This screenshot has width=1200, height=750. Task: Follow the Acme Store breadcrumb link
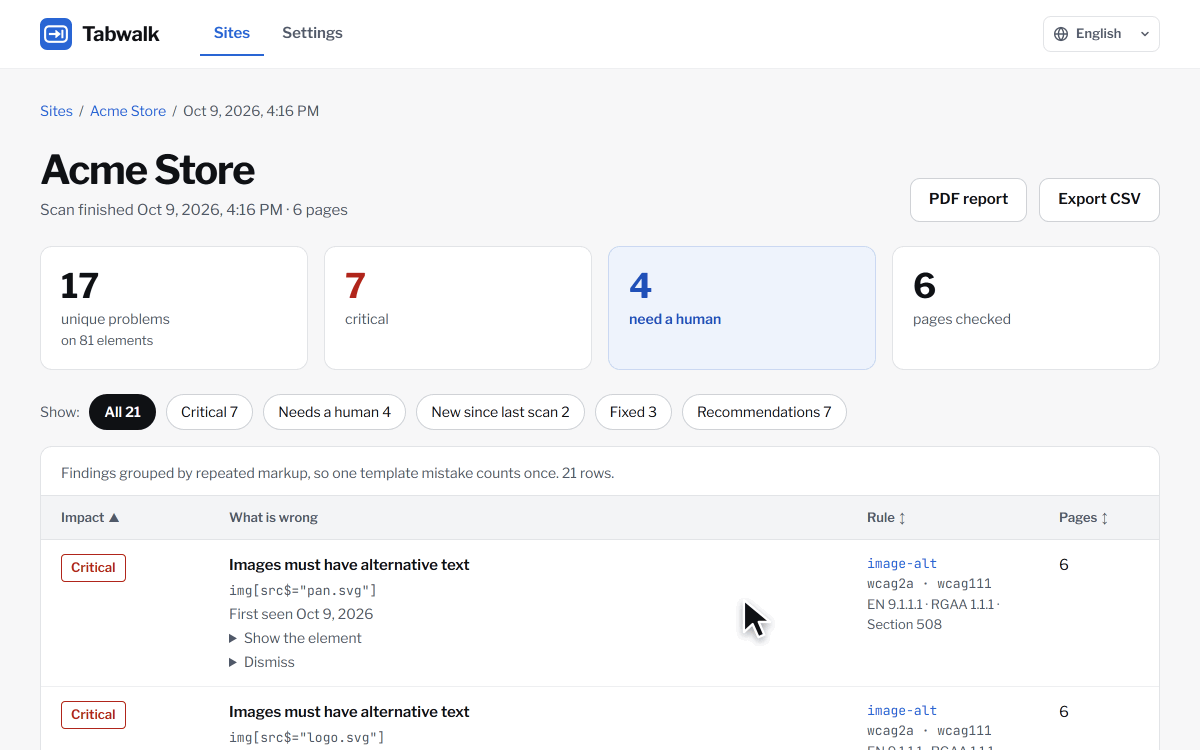pos(128,111)
